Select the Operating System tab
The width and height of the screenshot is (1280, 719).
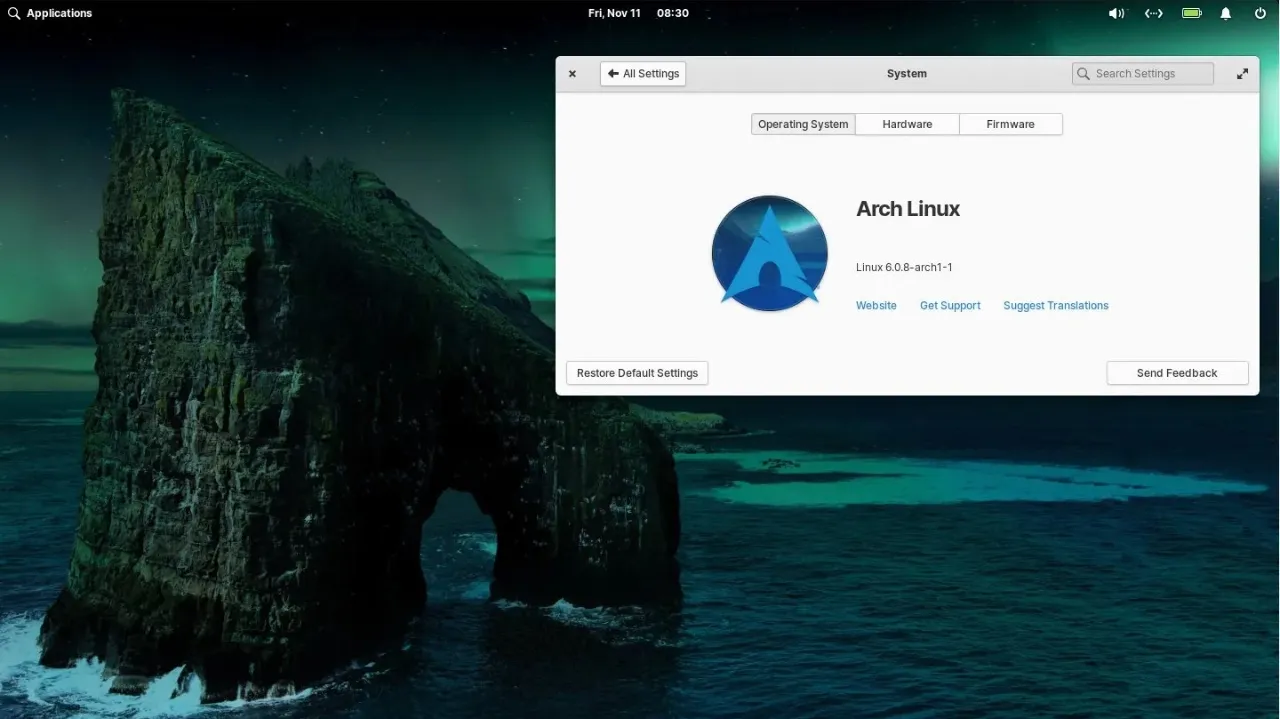802,124
